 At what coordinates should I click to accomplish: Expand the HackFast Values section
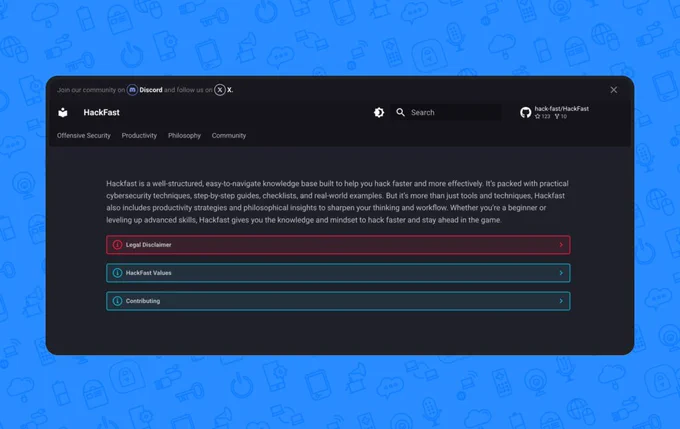coord(338,273)
